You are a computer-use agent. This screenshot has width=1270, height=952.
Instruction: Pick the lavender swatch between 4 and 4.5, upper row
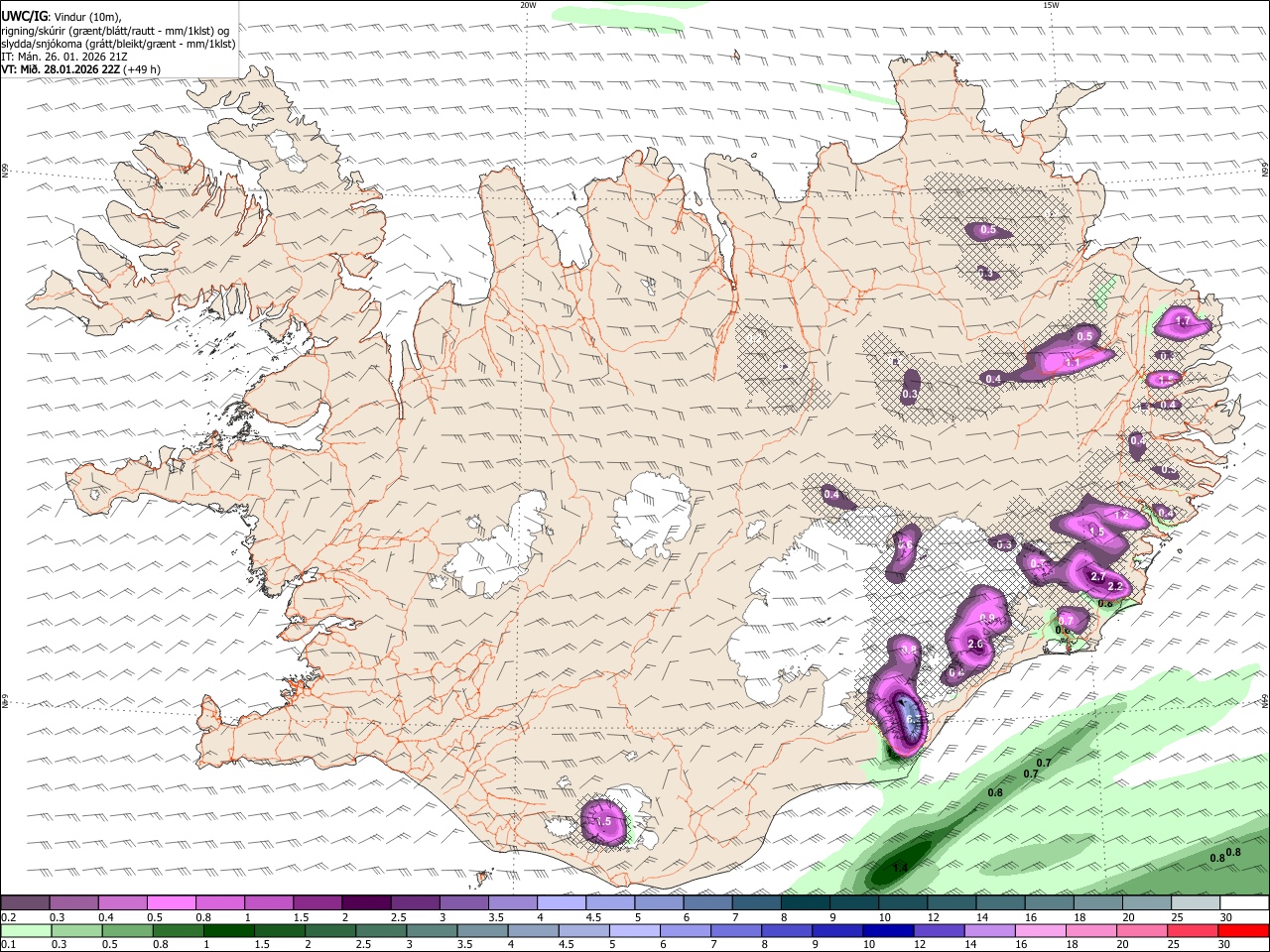[561, 902]
